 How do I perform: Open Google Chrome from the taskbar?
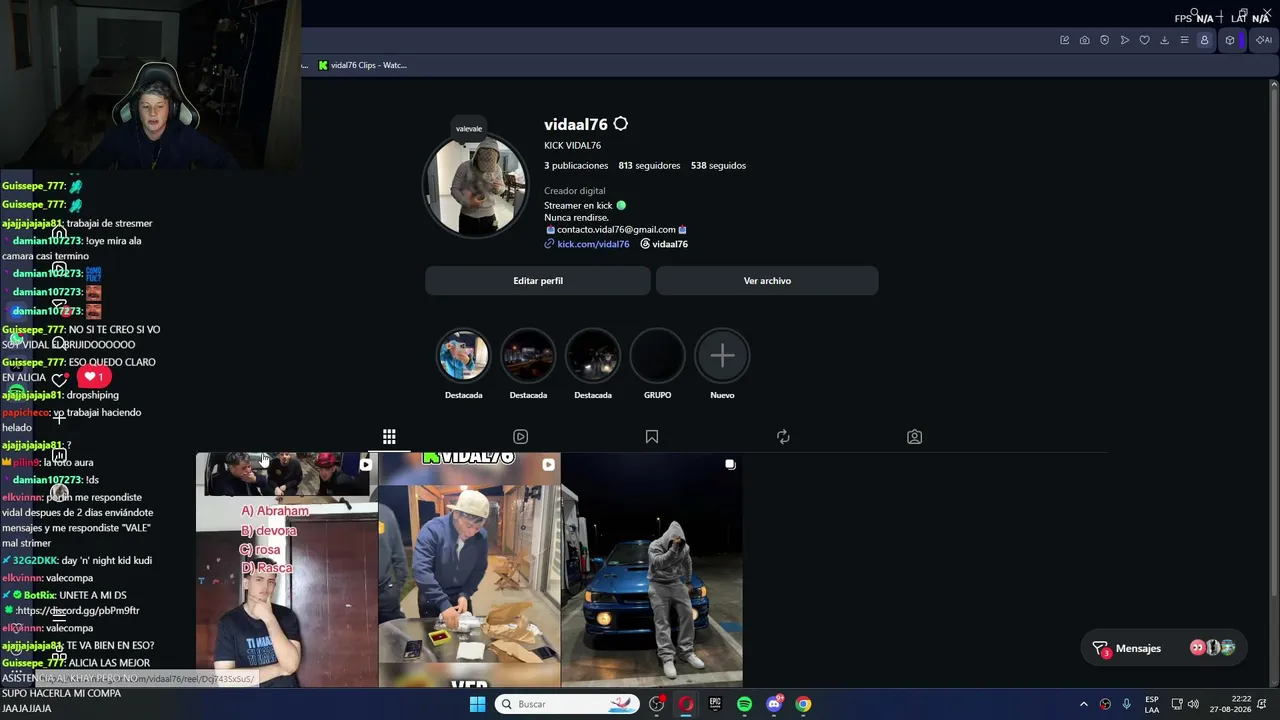[803, 704]
